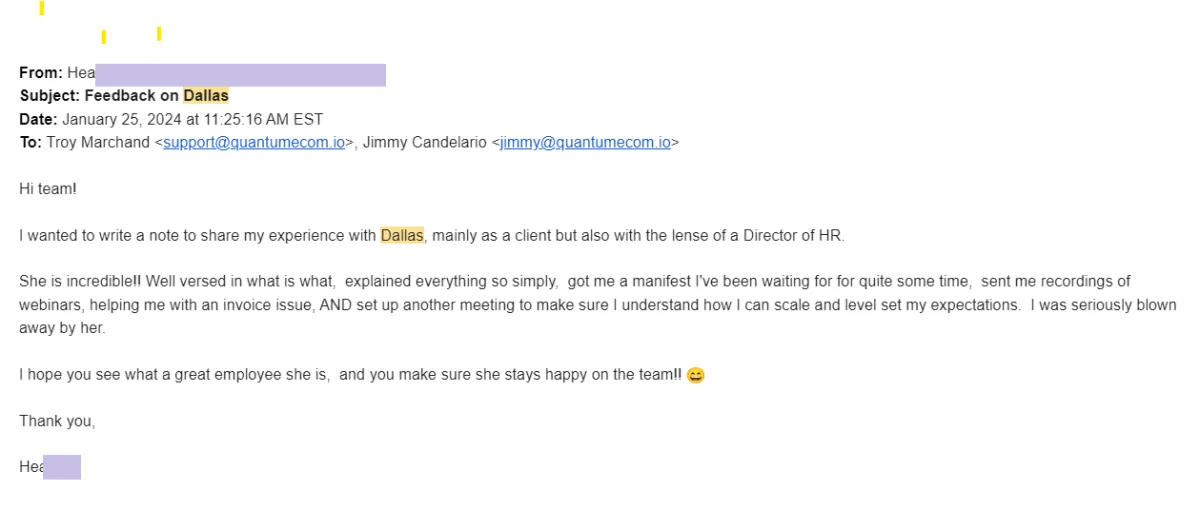Click the bold 'To:' label
1200x510 pixels.
tap(31, 143)
